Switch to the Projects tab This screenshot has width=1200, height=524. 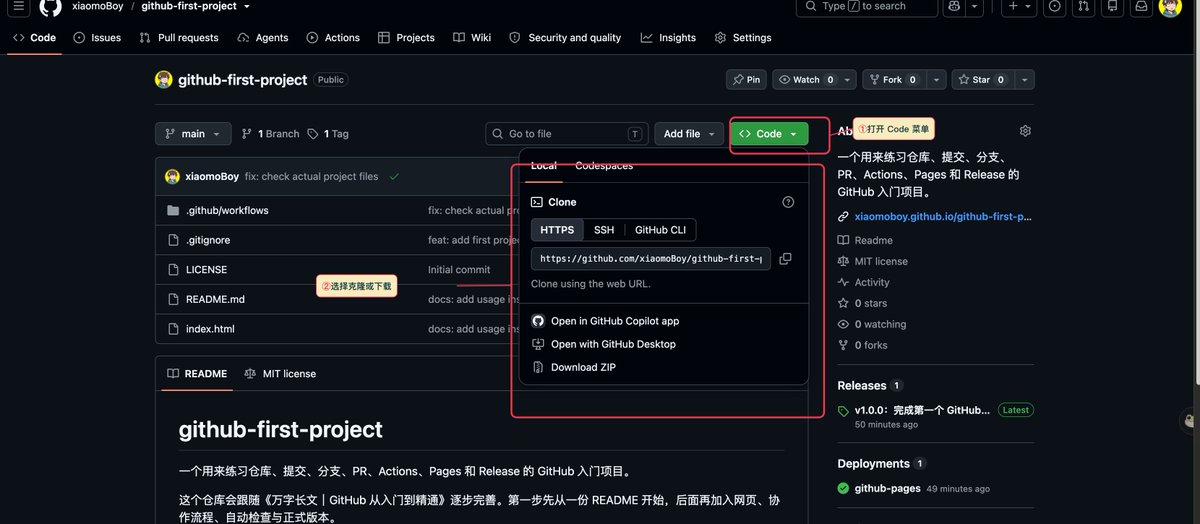(x=406, y=38)
